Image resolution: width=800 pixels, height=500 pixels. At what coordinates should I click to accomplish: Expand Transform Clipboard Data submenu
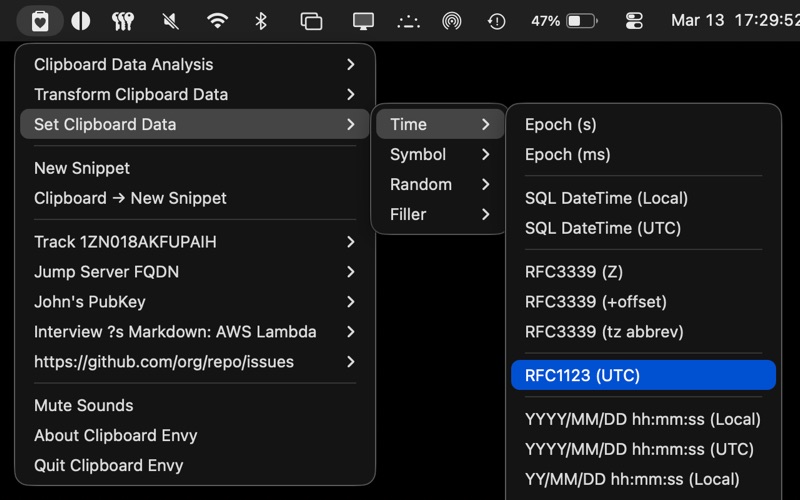click(194, 94)
